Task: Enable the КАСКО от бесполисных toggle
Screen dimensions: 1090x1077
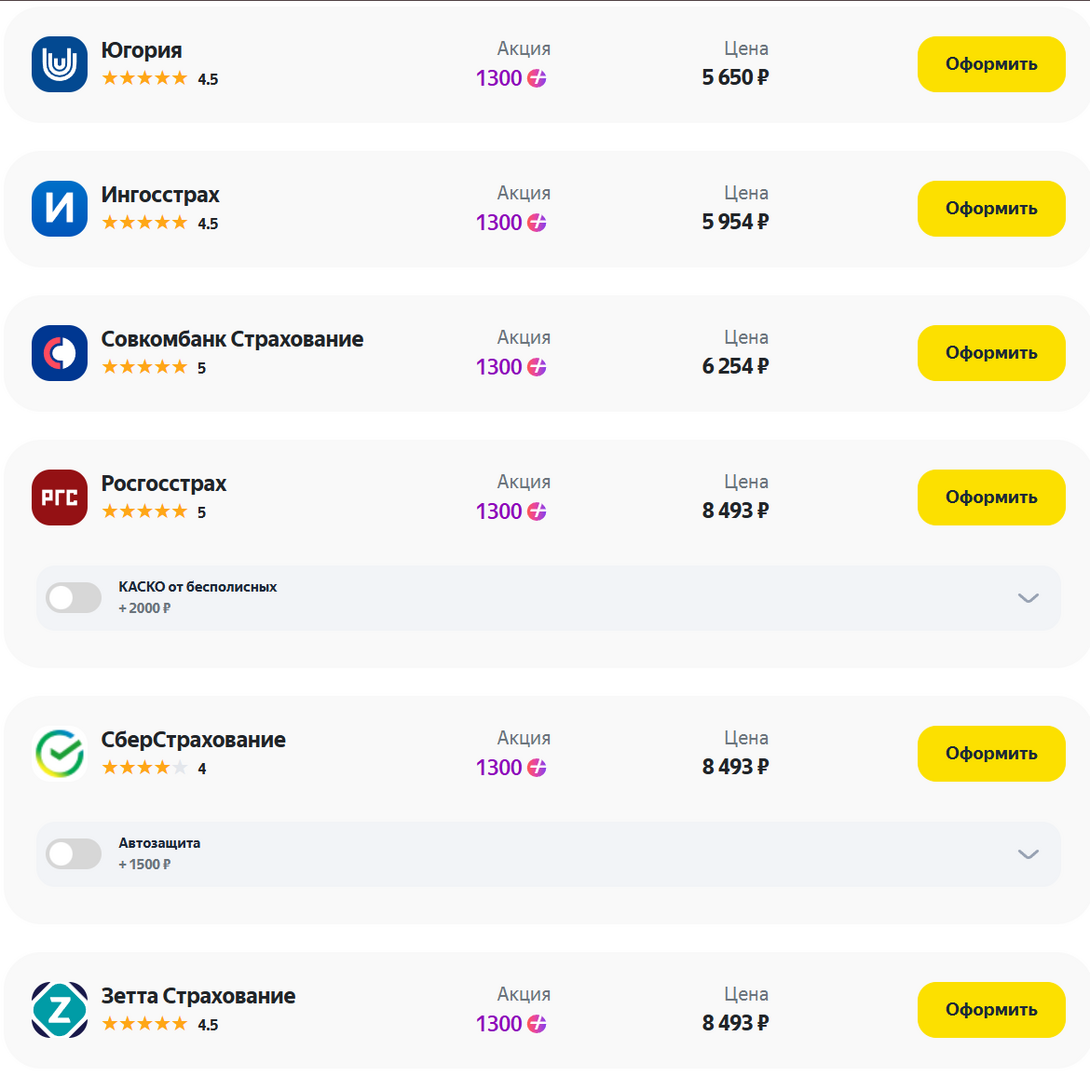Action: tap(74, 598)
